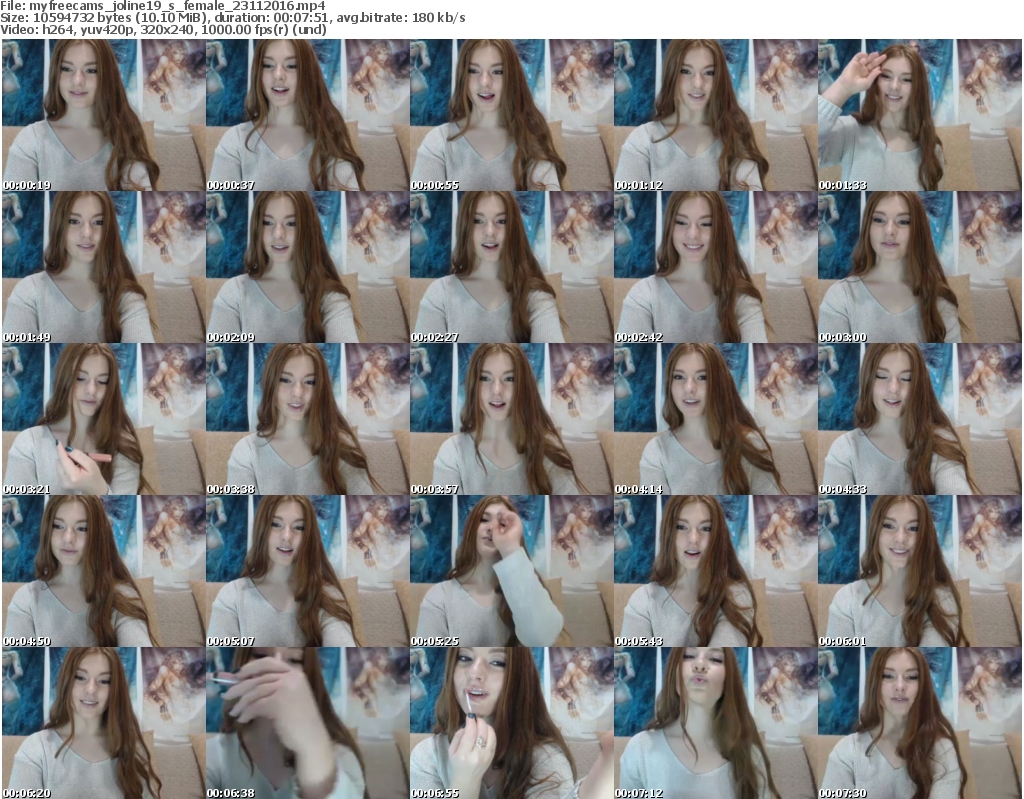Select the frame with timestamp 00:04:14
The width and height of the screenshot is (1024, 799).
coord(716,419)
